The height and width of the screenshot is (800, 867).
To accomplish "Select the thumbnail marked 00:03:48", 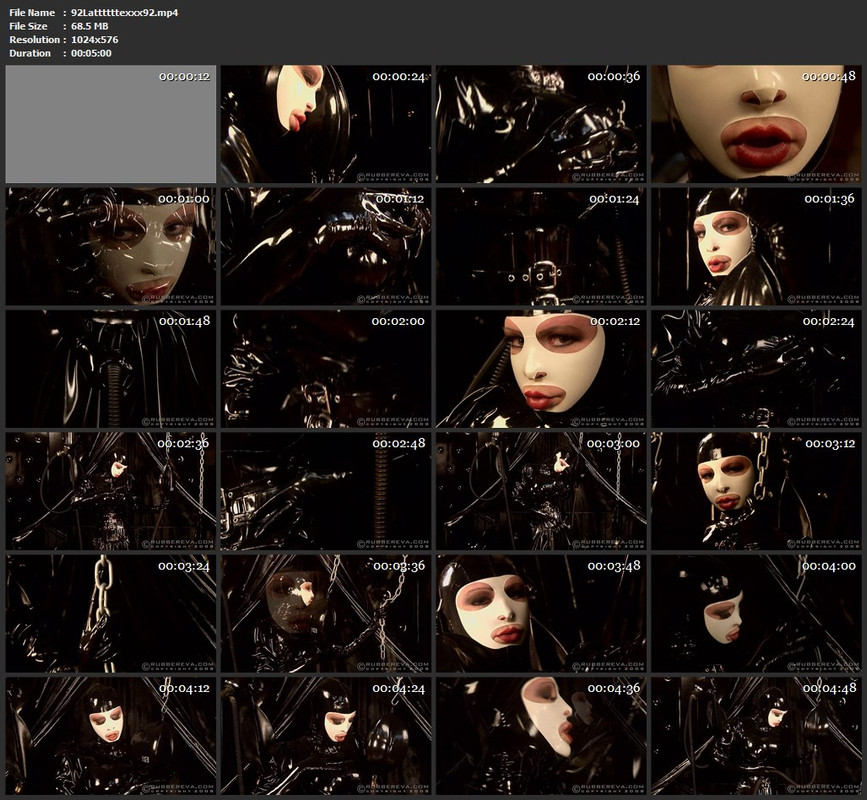I will point(541,614).
